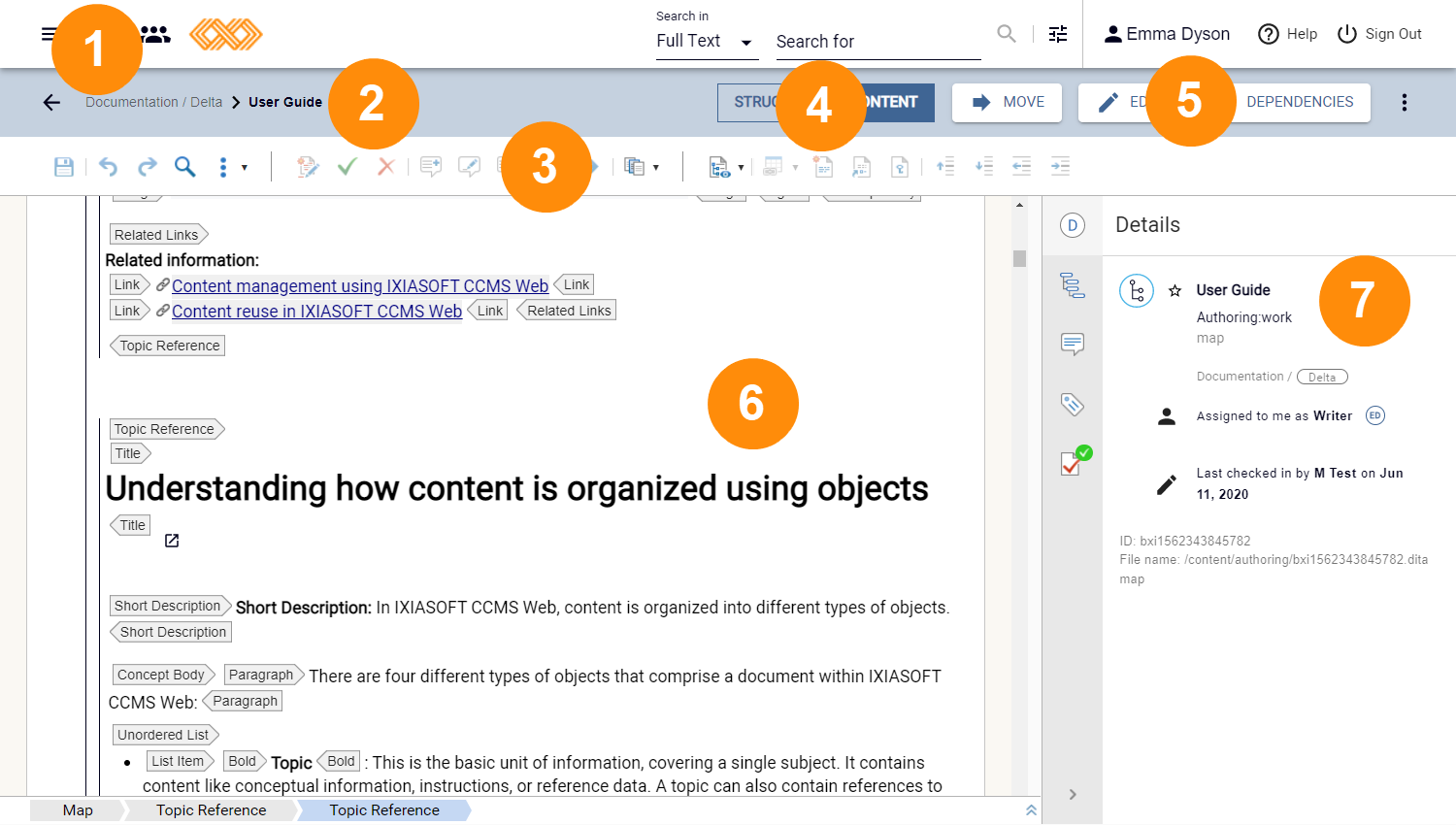Click the List Item tag
This screenshot has width=1456, height=825.
tap(180, 761)
